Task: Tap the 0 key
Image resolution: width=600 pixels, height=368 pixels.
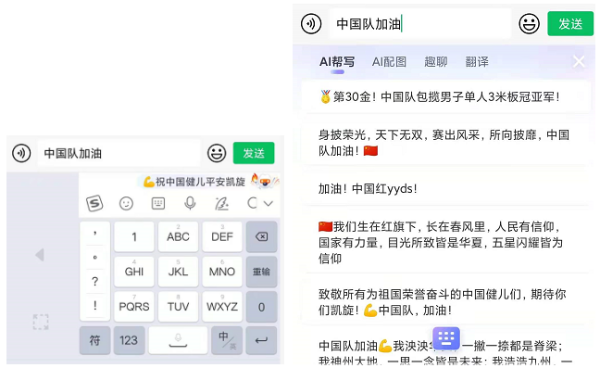Action: (261, 307)
